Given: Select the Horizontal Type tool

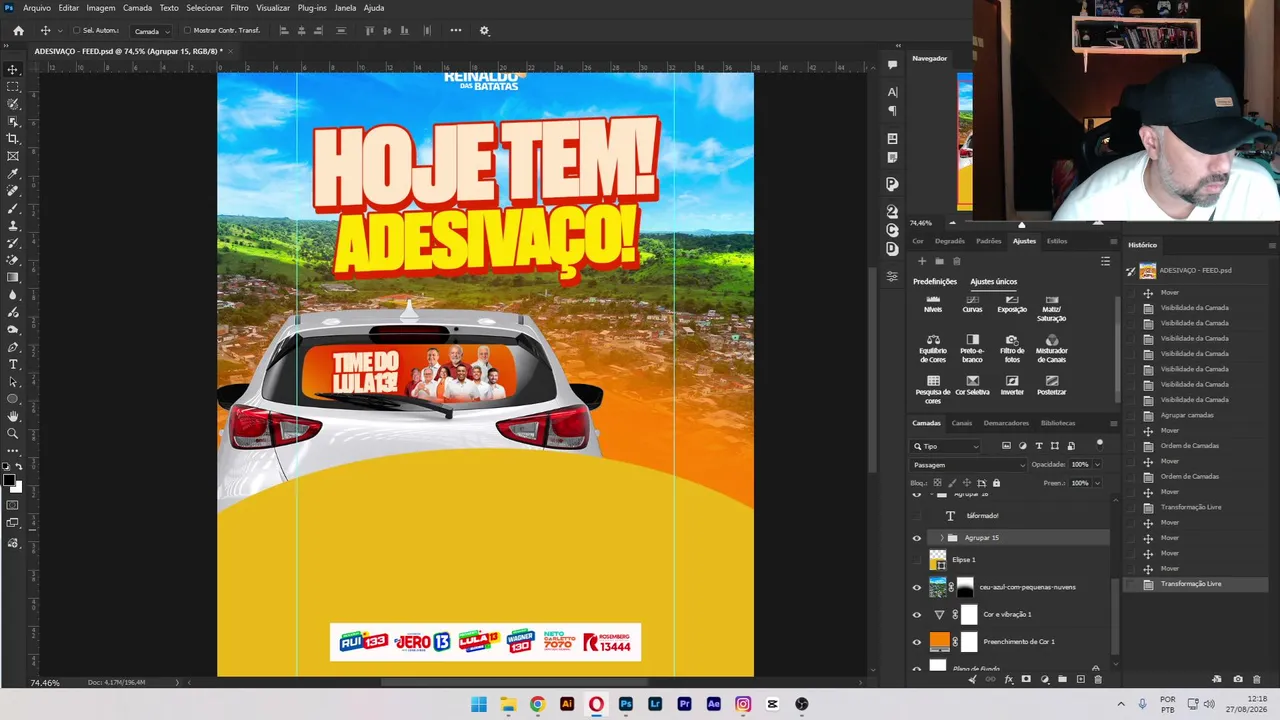Looking at the screenshot, I should 13,364.
